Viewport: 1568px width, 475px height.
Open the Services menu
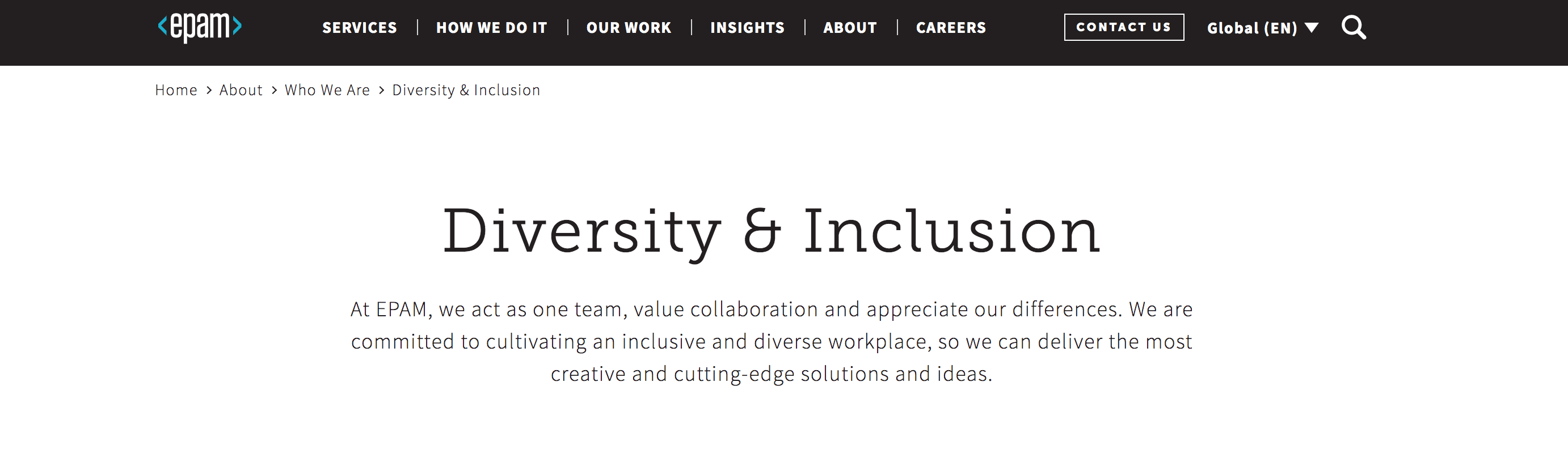click(360, 28)
